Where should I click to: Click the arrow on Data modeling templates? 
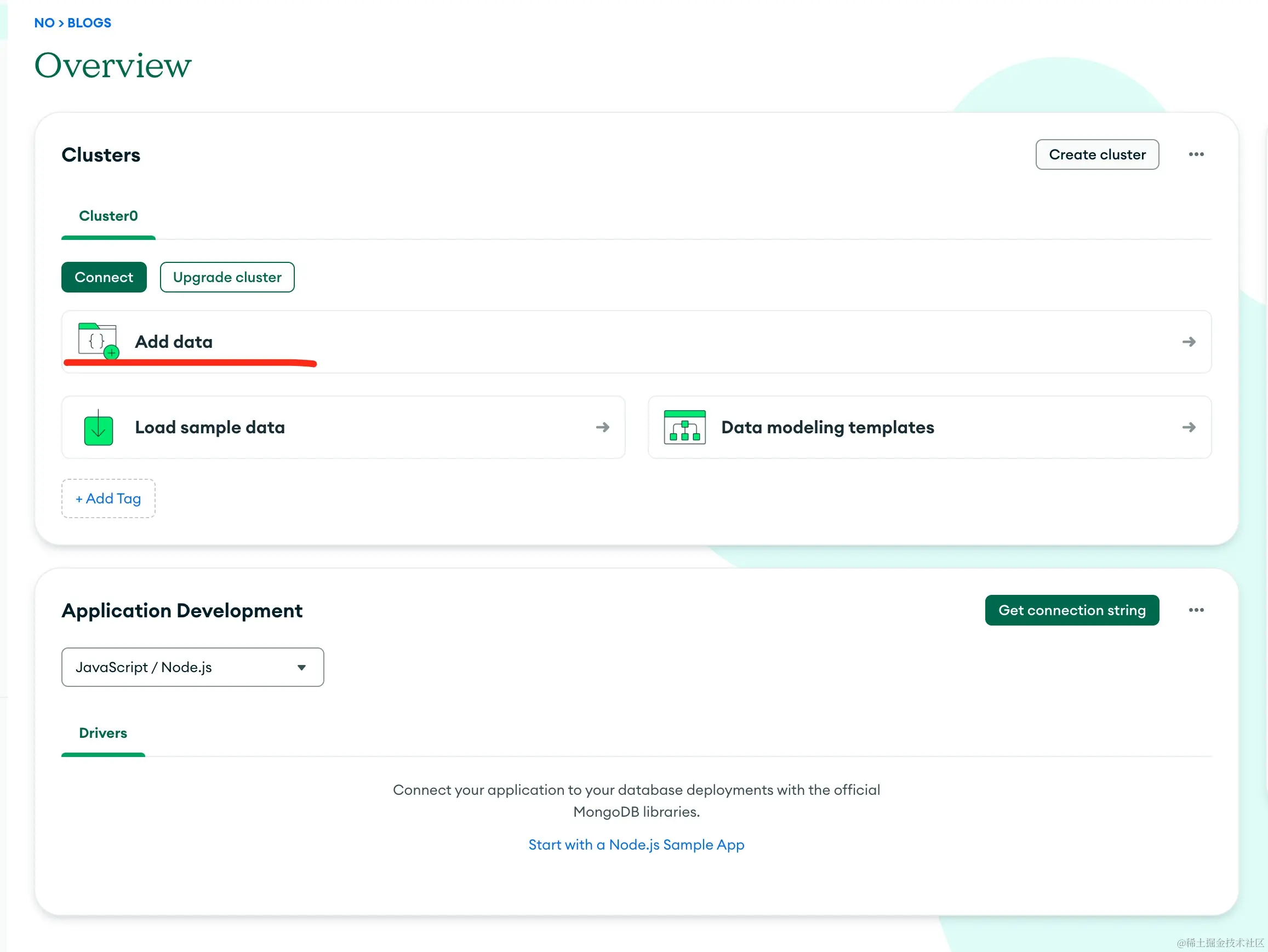coord(1189,428)
